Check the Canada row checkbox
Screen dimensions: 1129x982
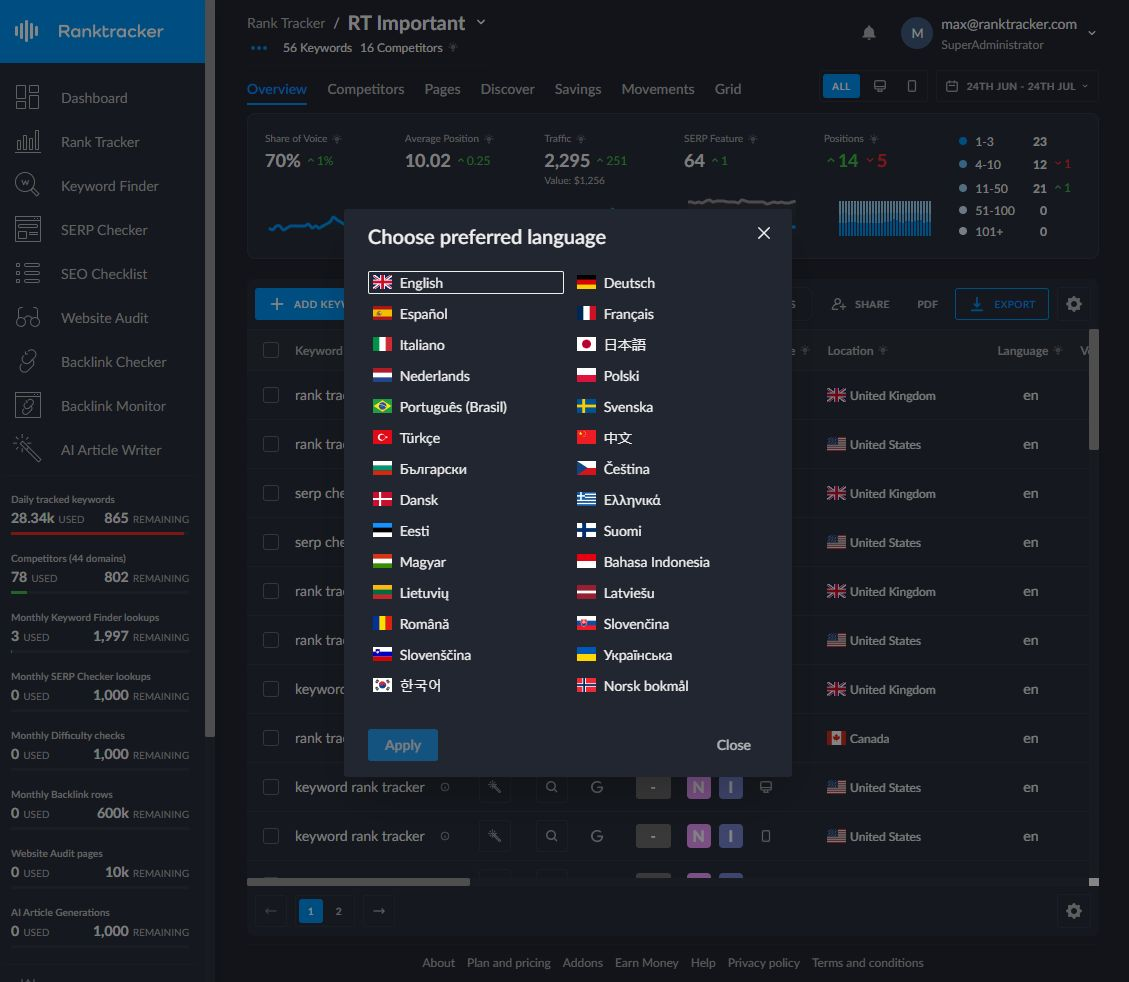(271, 738)
